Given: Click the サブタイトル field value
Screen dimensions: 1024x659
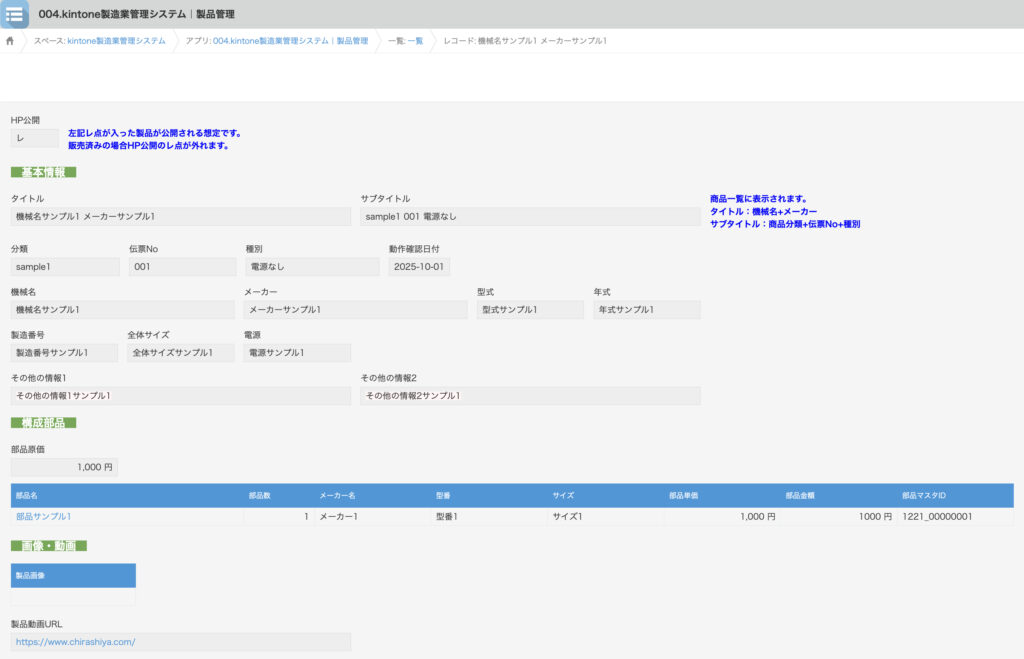Looking at the screenshot, I should pyautogui.click(x=530, y=217).
